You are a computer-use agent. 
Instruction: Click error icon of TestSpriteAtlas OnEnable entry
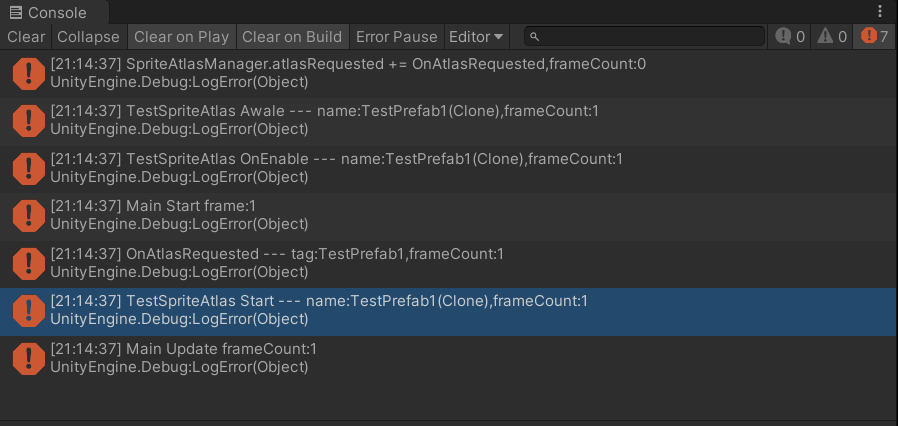click(x=27, y=168)
